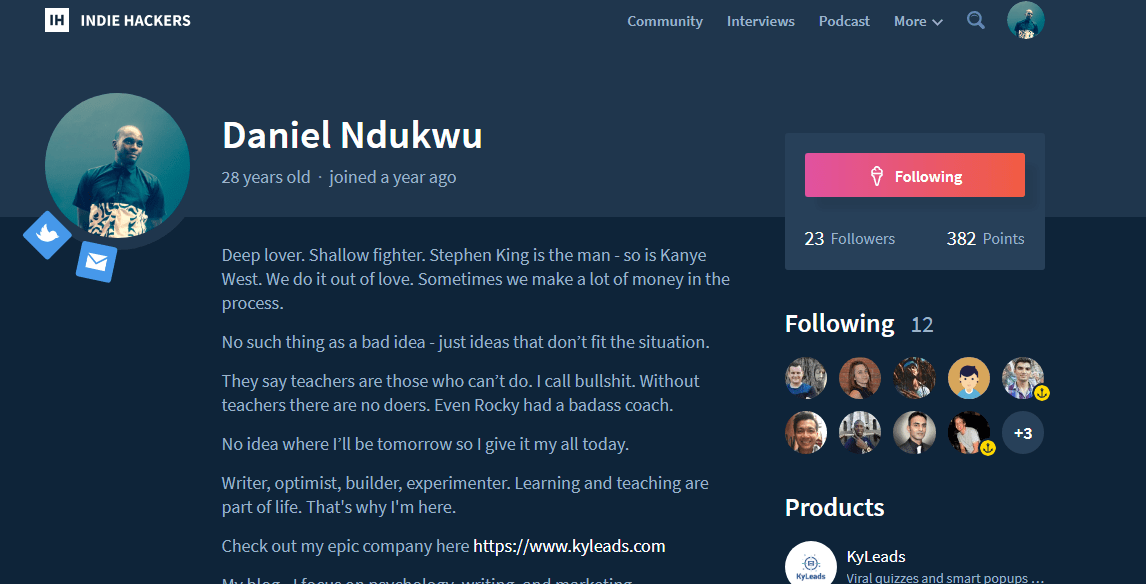Click the KyLeads product logo icon

[810, 564]
